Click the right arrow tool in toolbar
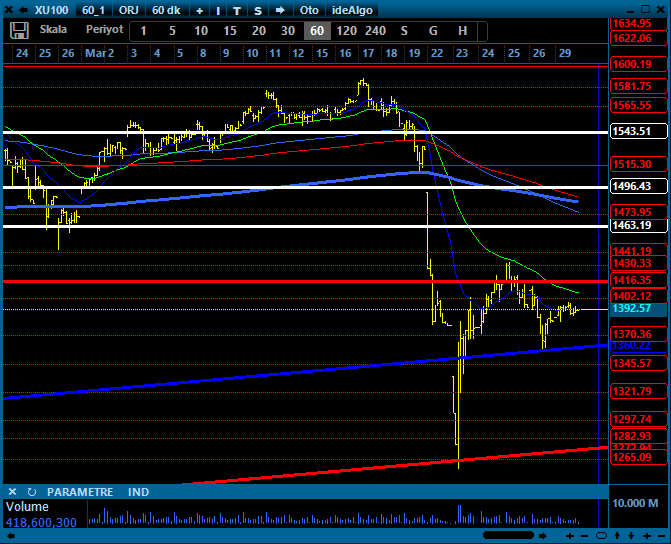671x544 pixels. click(x=280, y=10)
